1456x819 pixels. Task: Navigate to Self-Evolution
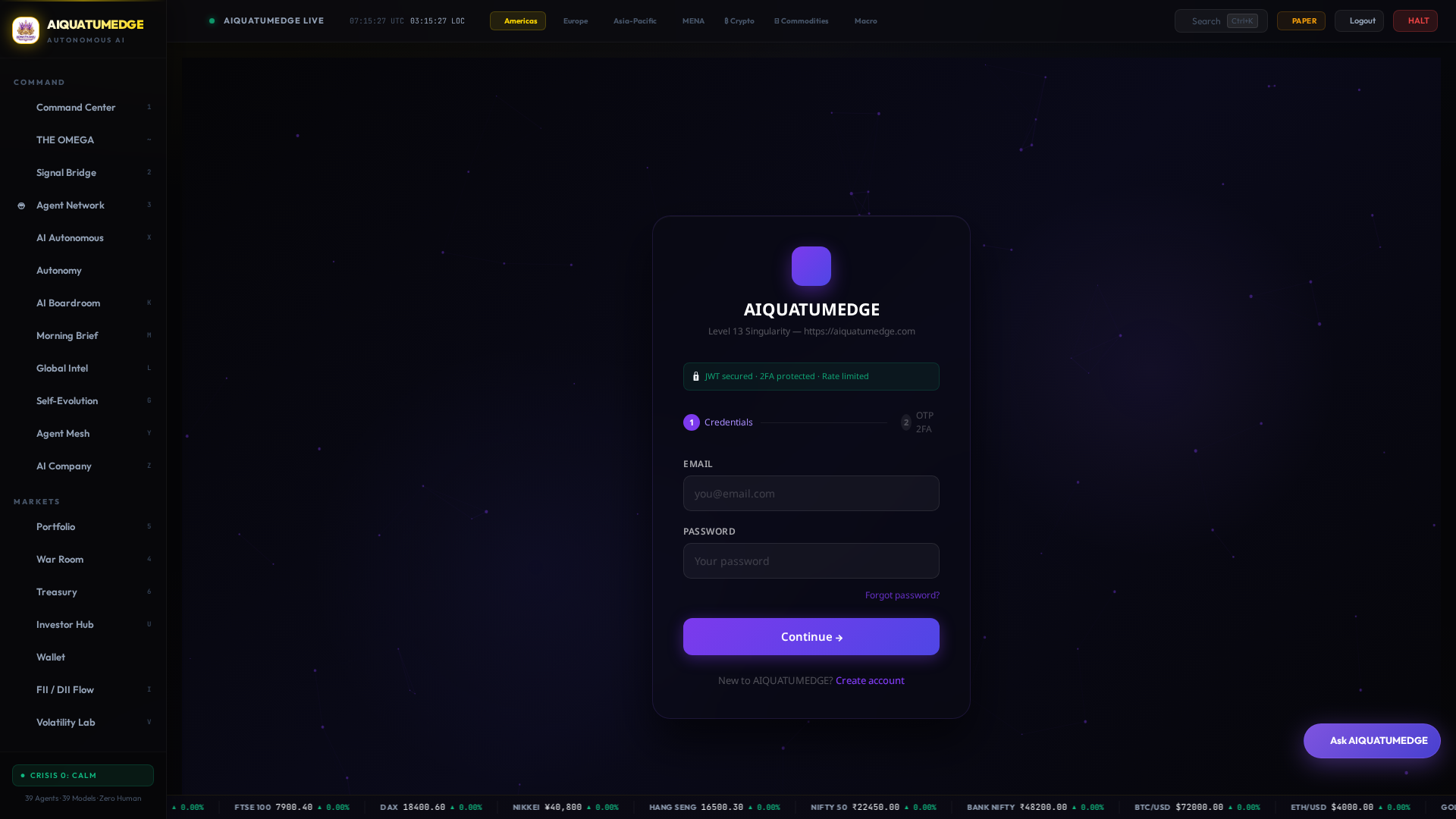point(83,401)
